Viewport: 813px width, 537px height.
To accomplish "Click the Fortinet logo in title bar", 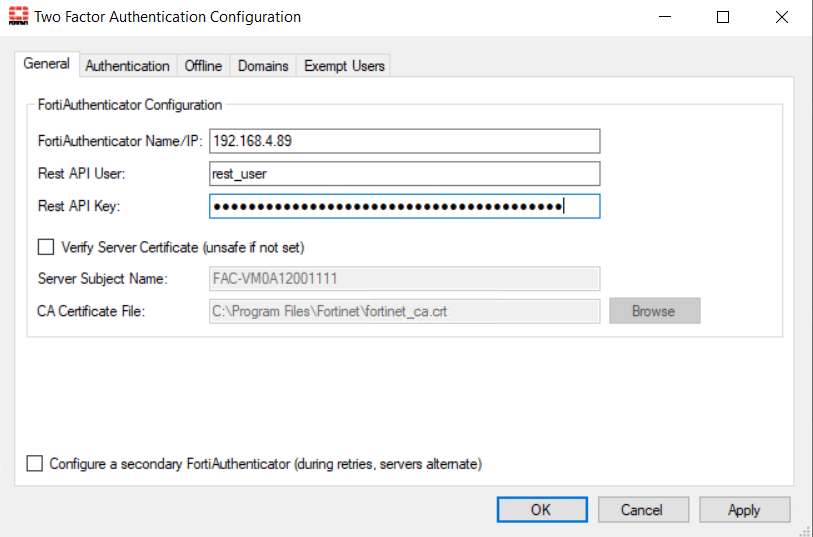I will tap(17, 17).
